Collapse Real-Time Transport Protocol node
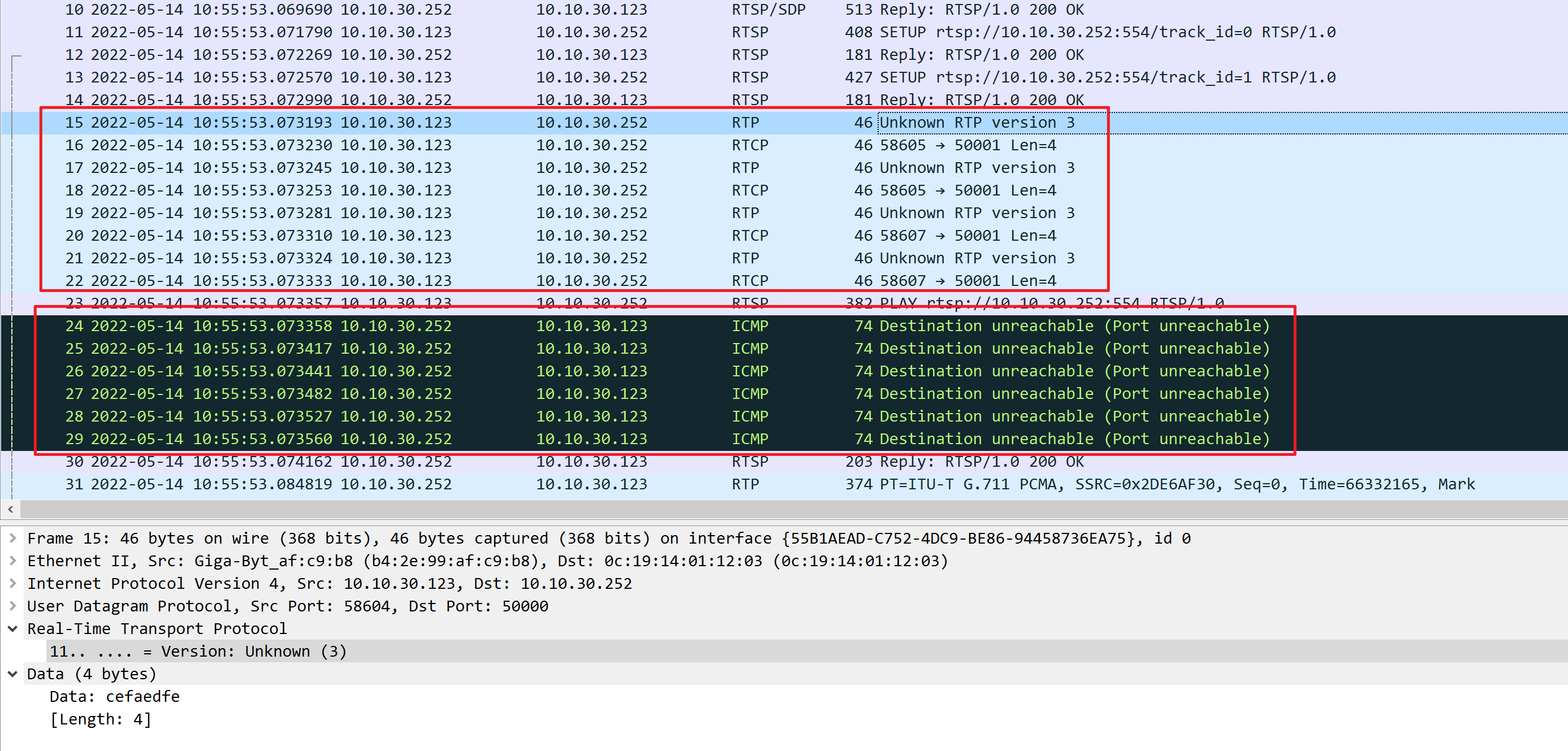Screen dimensions: 1568x751 coord(12,628)
